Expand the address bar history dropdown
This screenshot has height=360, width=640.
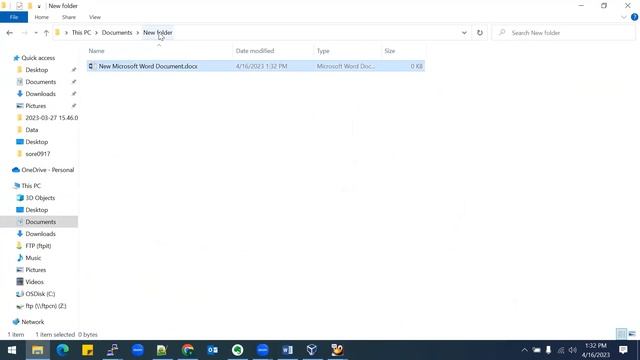pyautogui.click(x=464, y=33)
